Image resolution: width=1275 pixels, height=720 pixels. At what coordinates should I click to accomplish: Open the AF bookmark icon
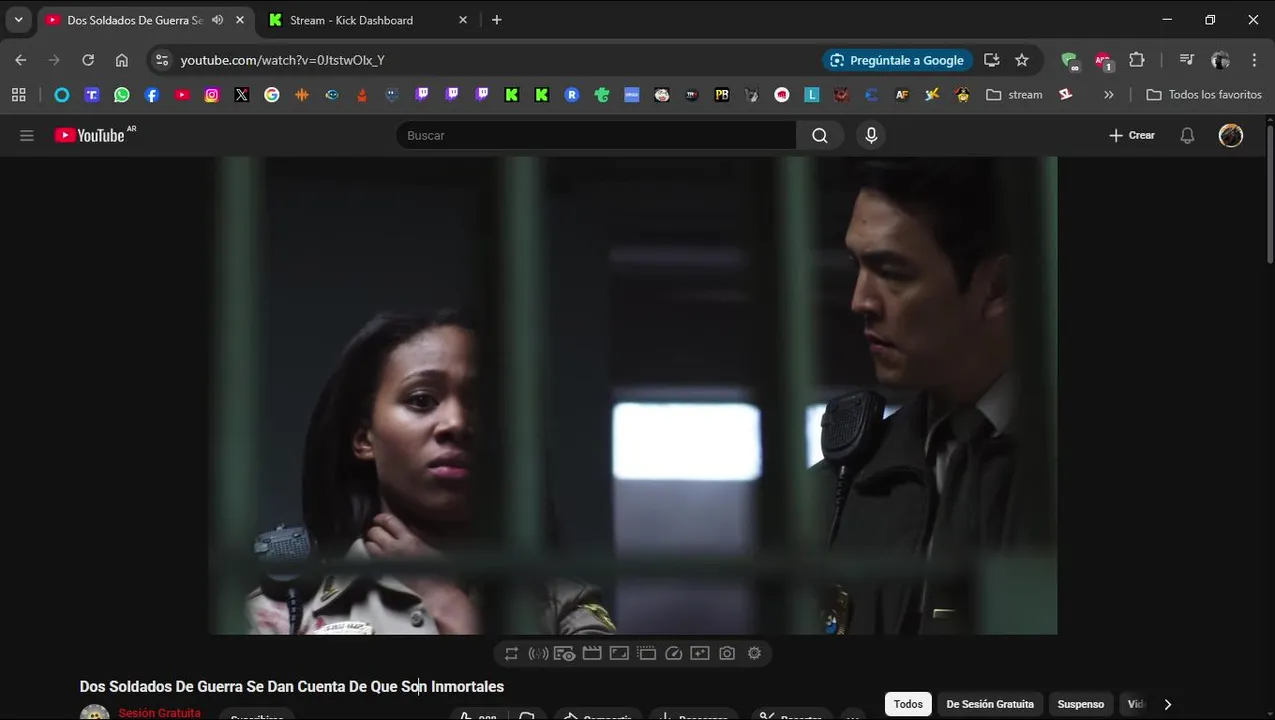902,95
